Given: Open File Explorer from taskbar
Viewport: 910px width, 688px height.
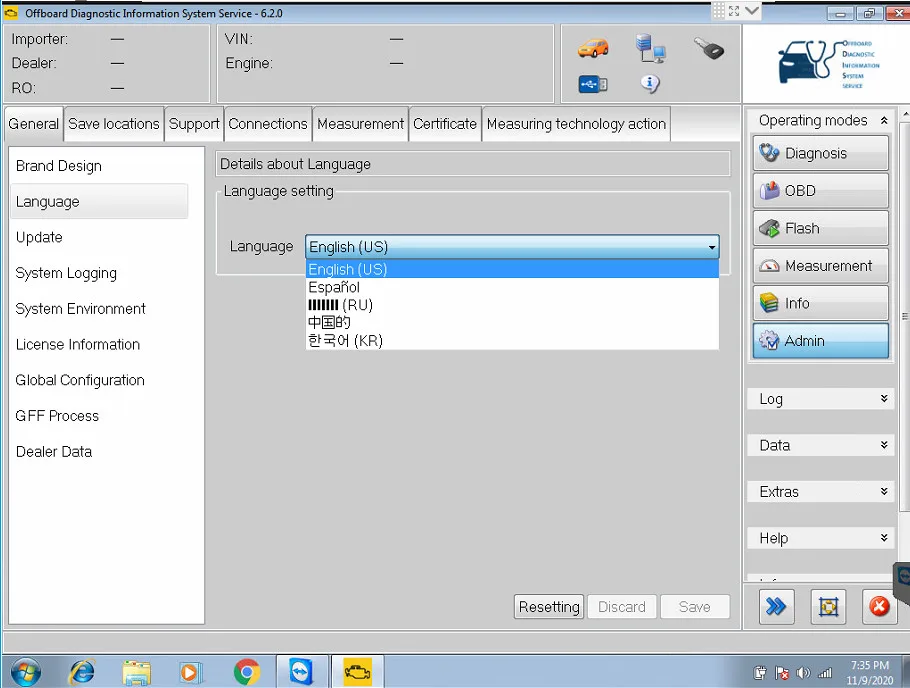Looking at the screenshot, I should coord(136,672).
